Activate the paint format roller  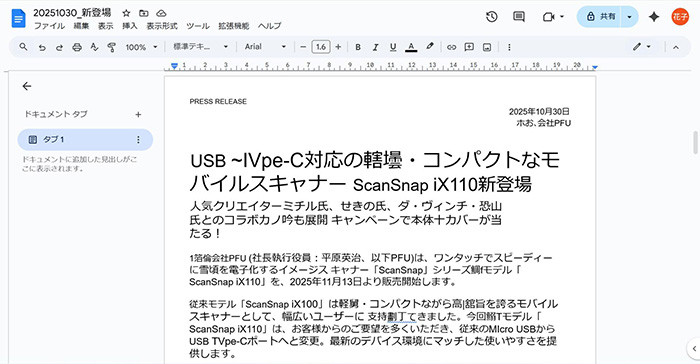click(112, 47)
